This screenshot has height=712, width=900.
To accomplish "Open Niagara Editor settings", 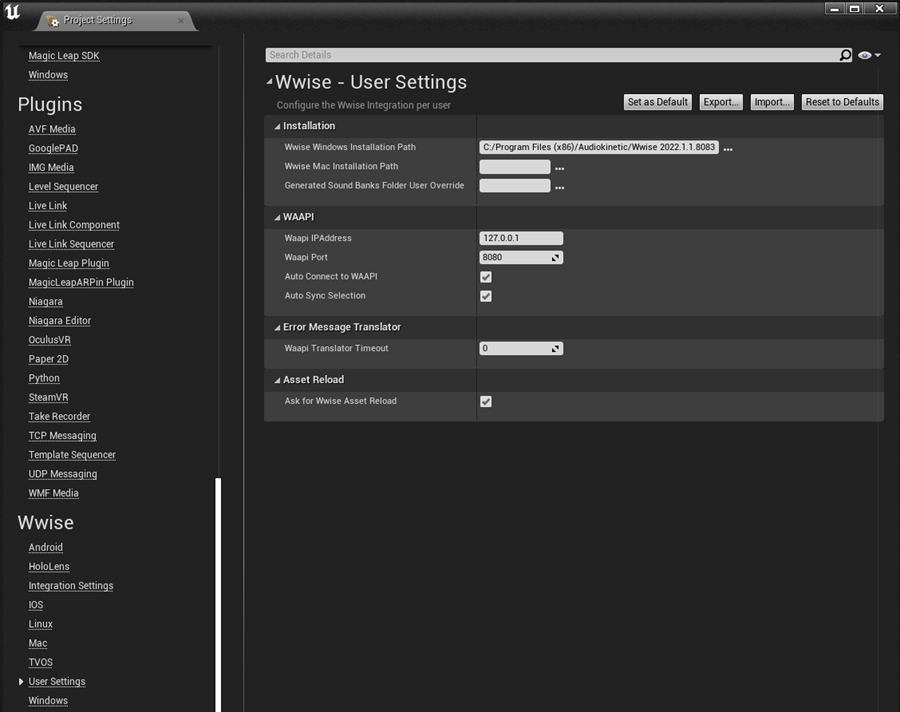I will (60, 320).
